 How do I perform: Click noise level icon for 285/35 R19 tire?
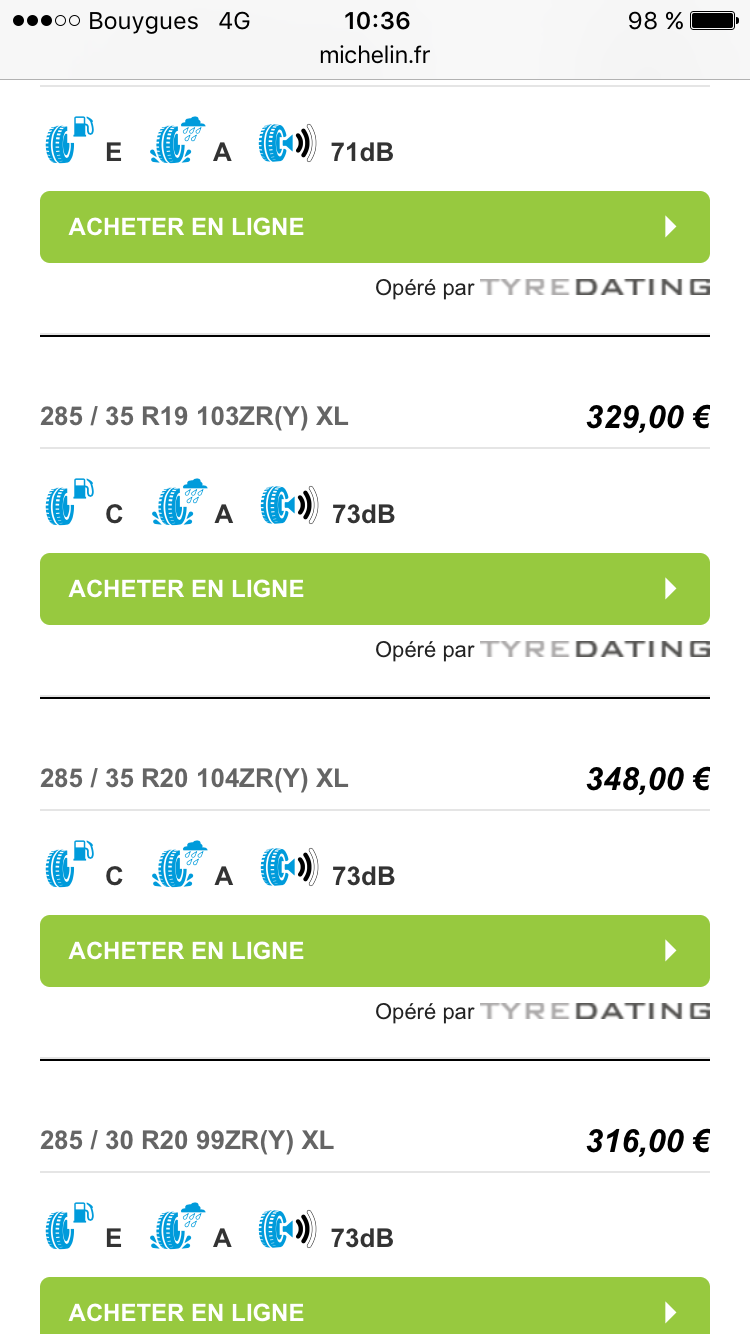[288, 504]
